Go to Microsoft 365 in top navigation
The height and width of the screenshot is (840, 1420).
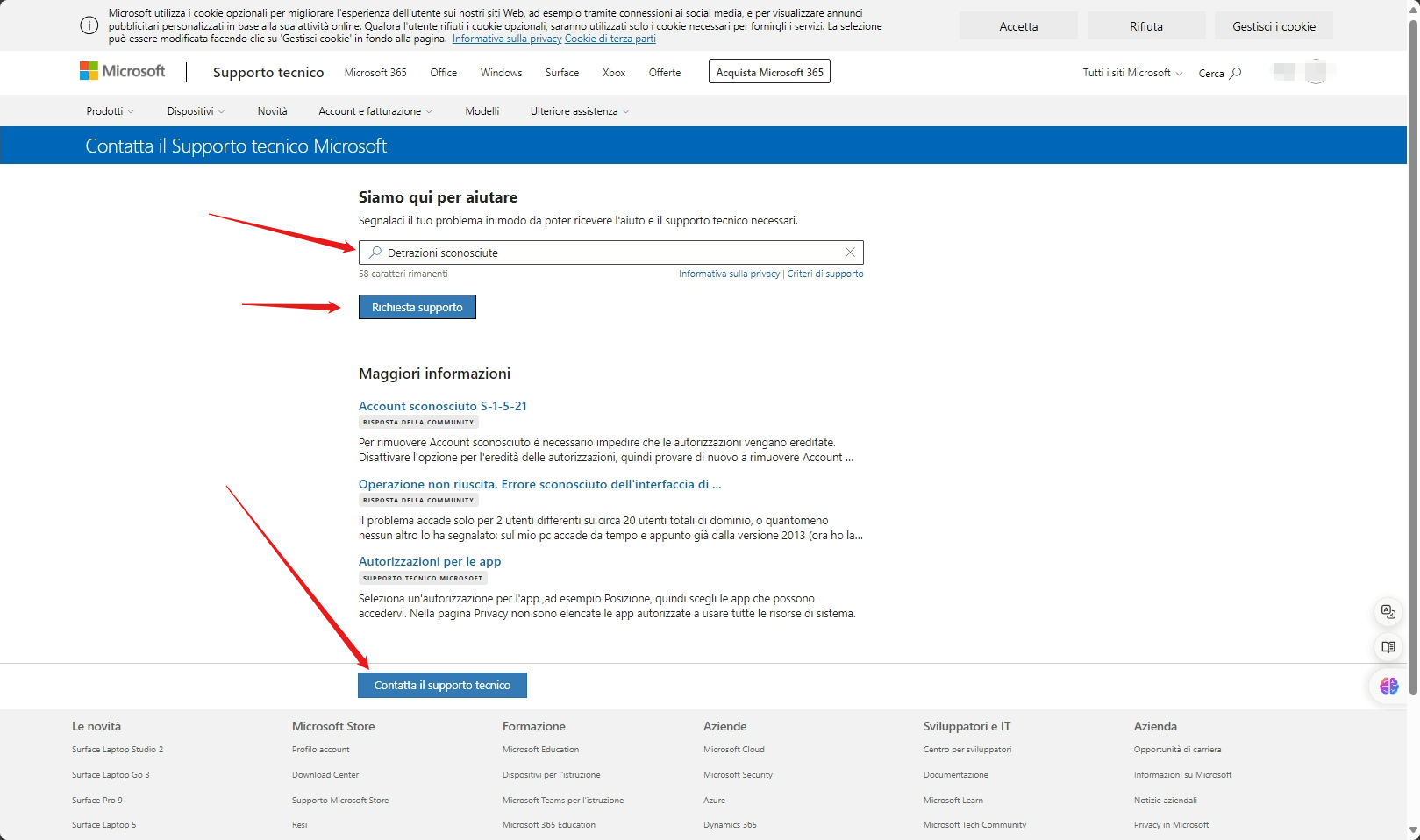[x=375, y=73]
